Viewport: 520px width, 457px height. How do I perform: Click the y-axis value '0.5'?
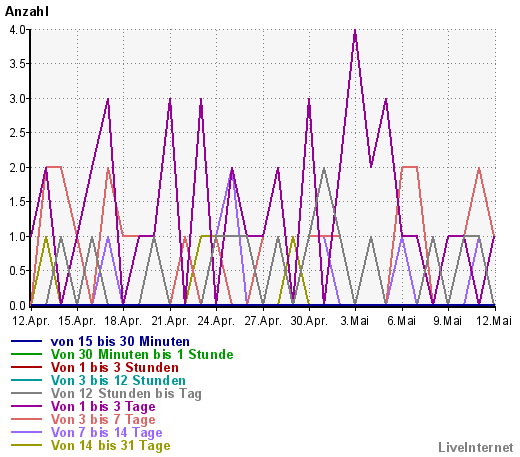18,271
